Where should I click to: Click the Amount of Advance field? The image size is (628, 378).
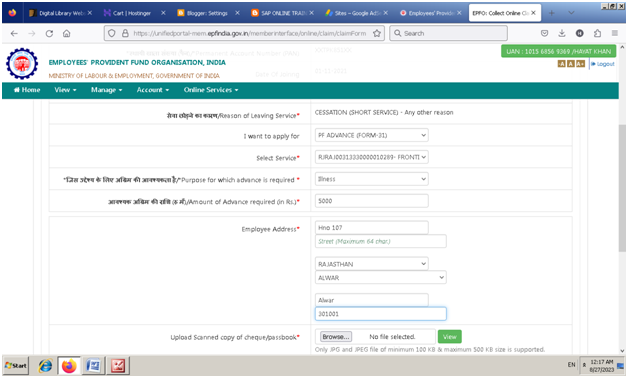pyautogui.click(x=372, y=201)
